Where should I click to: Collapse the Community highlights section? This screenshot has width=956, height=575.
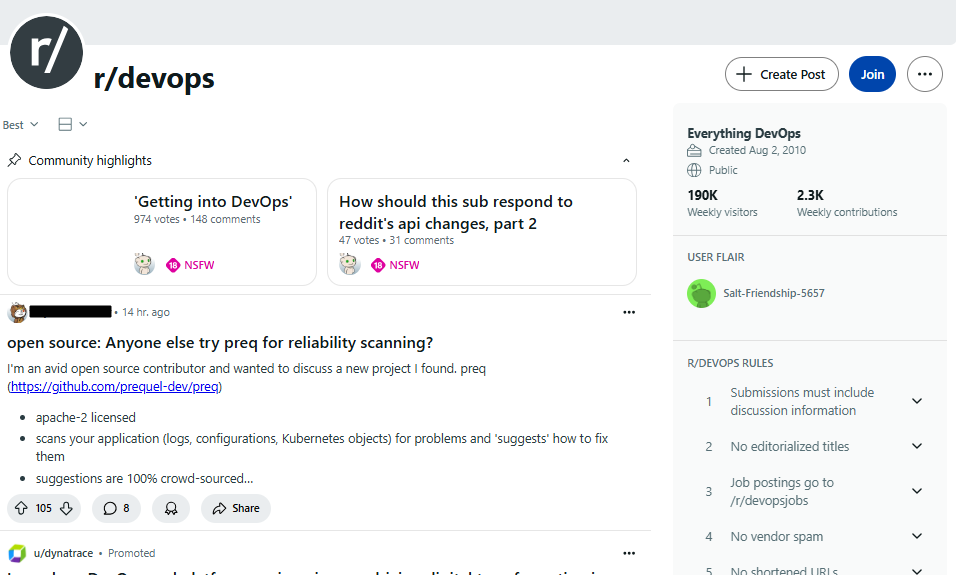626,160
